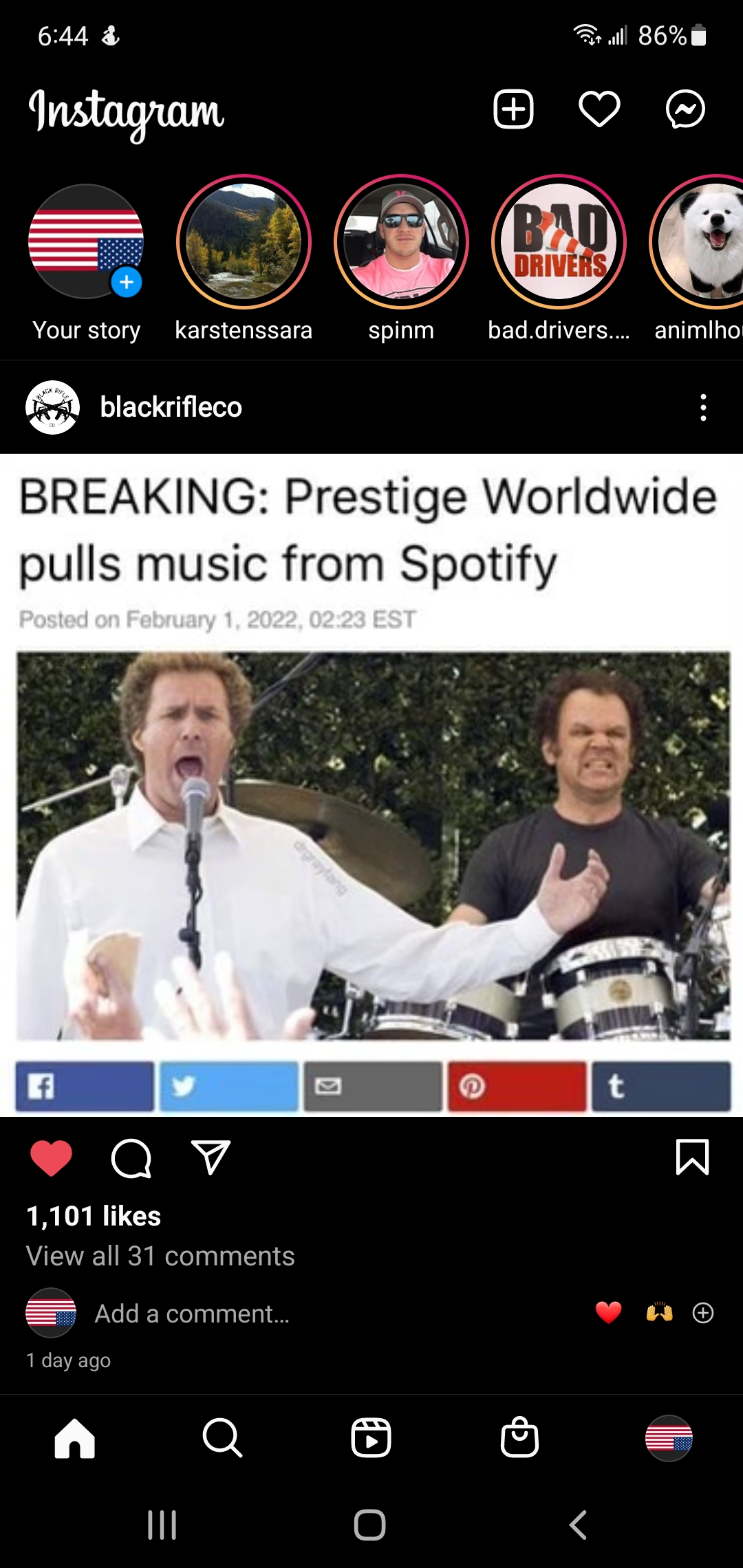
Task: Quick react with raised hands emoji
Action: pyautogui.click(x=659, y=1313)
